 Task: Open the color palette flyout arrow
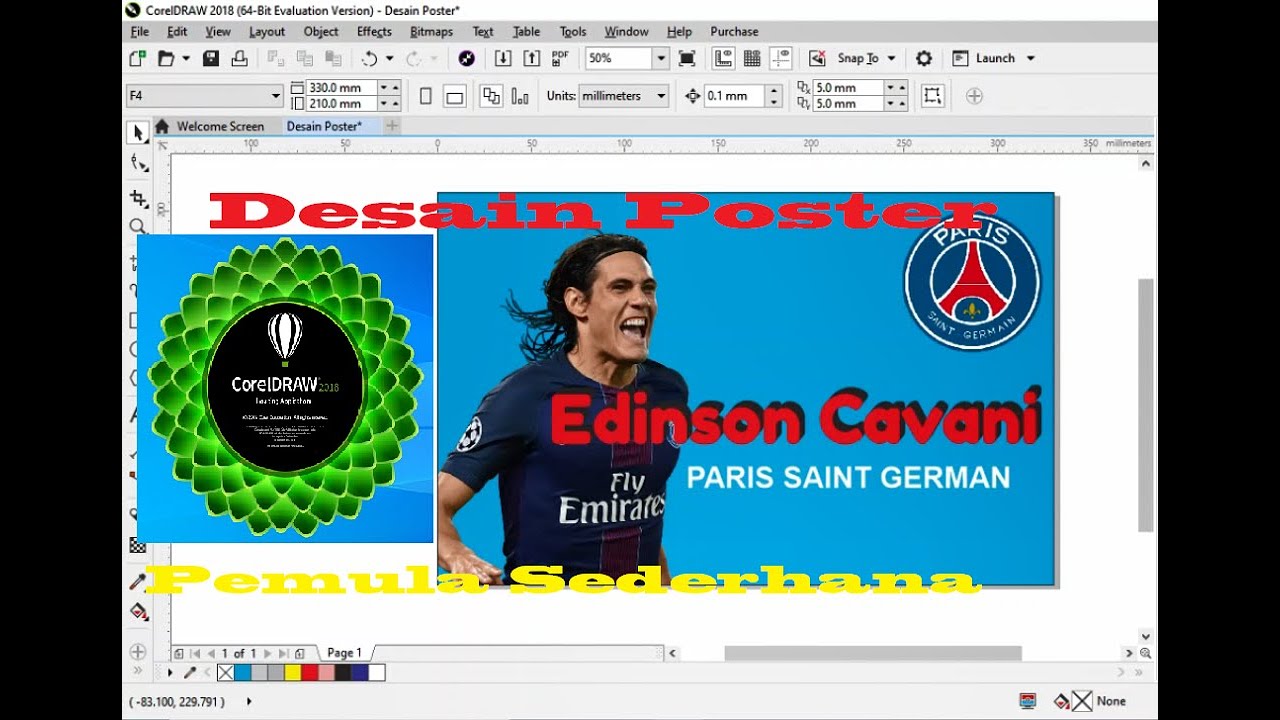(170, 673)
